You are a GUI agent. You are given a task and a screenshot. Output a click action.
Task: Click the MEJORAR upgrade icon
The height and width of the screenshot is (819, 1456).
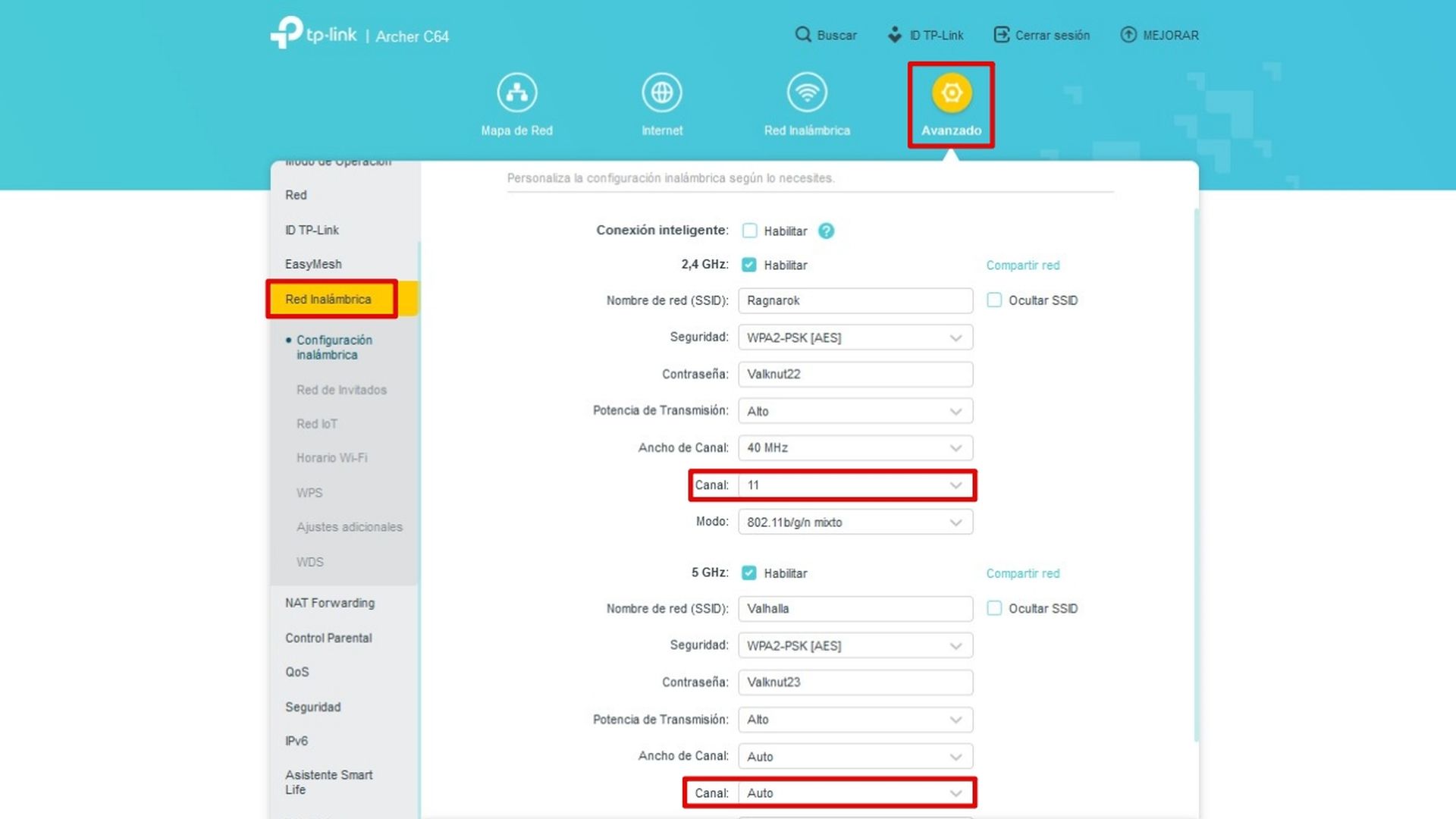[1128, 35]
